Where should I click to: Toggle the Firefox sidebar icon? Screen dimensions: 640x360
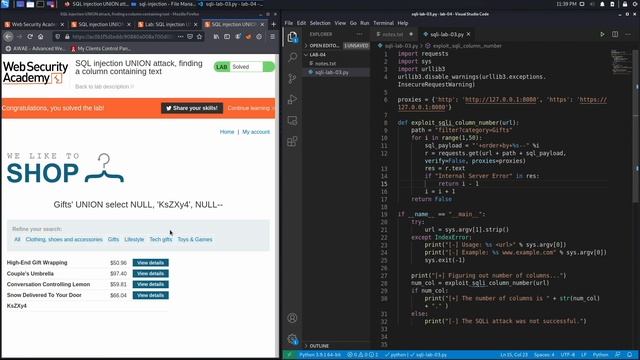pos(227,36)
